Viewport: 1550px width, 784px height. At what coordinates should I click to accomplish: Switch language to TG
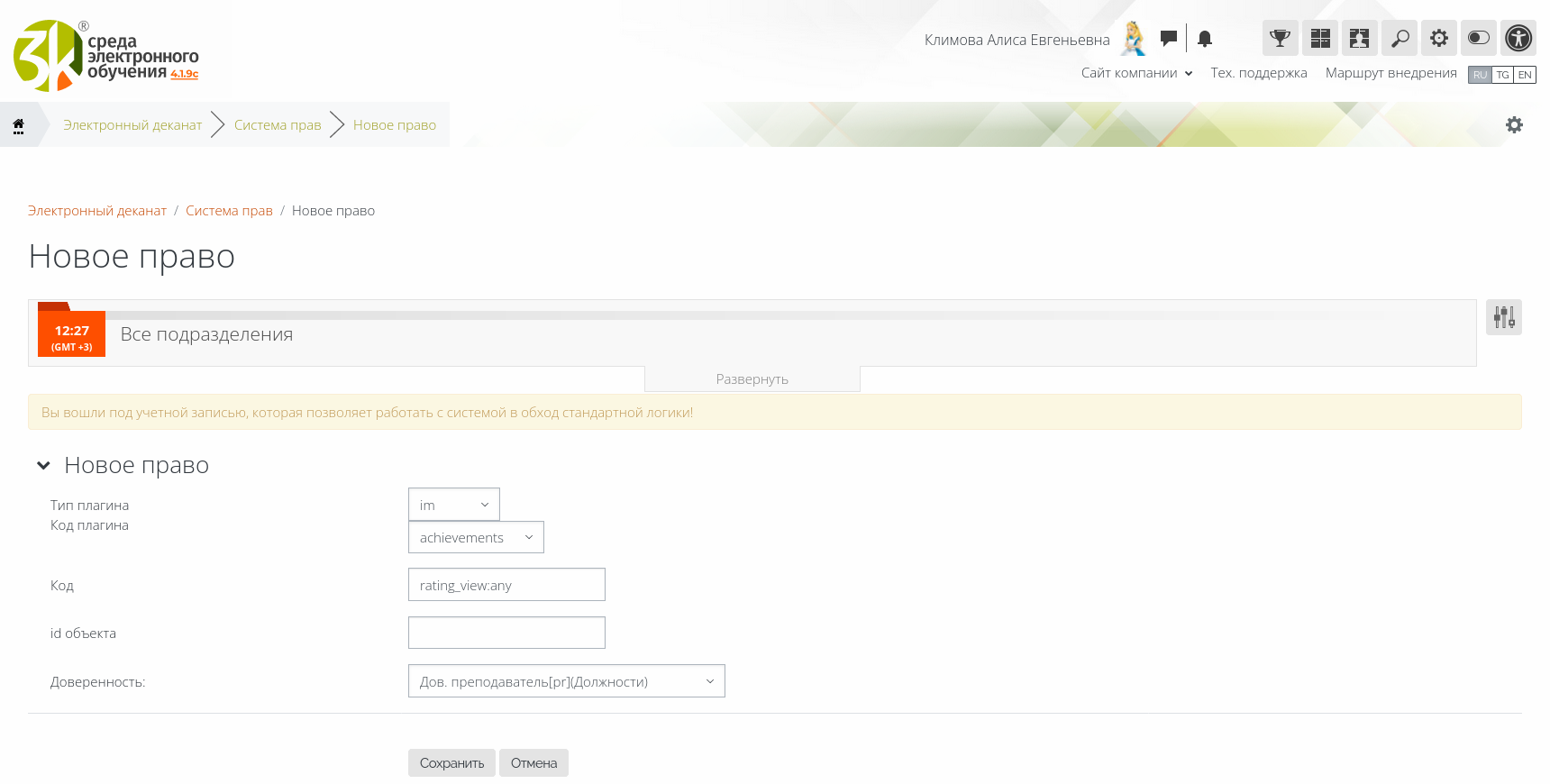(1502, 75)
